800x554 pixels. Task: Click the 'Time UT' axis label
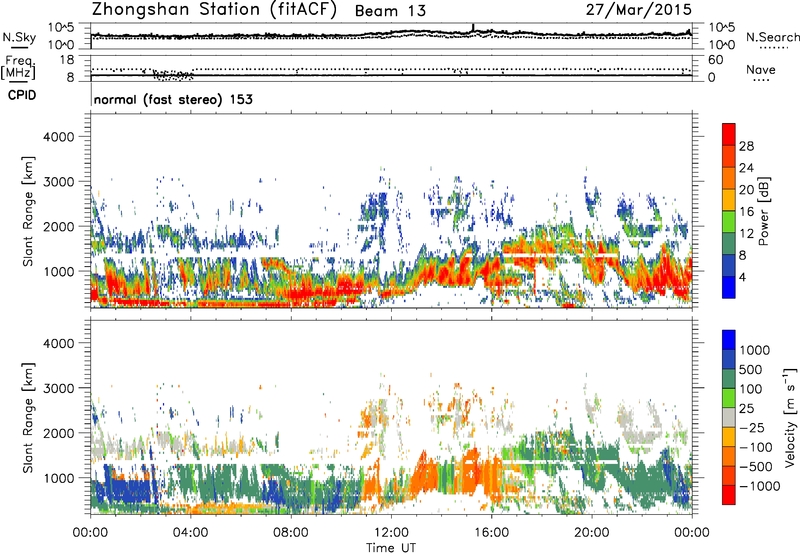[391, 547]
